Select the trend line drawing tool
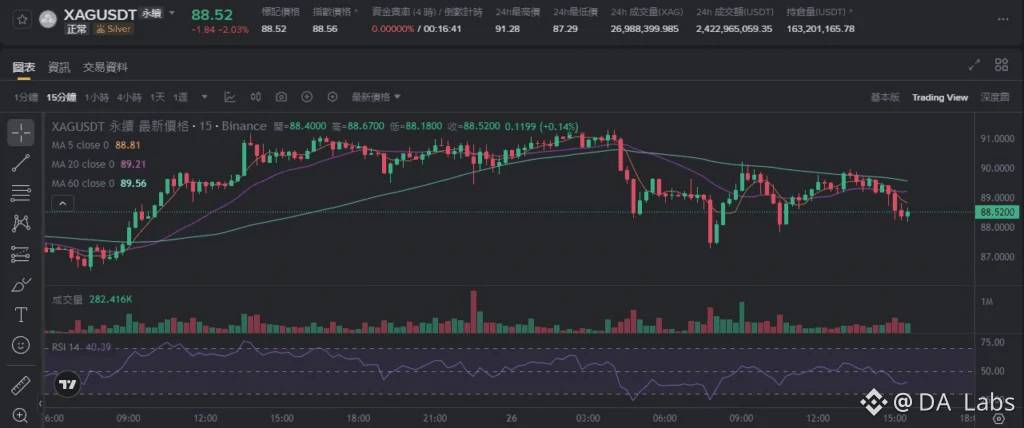1024x428 pixels. click(21, 163)
